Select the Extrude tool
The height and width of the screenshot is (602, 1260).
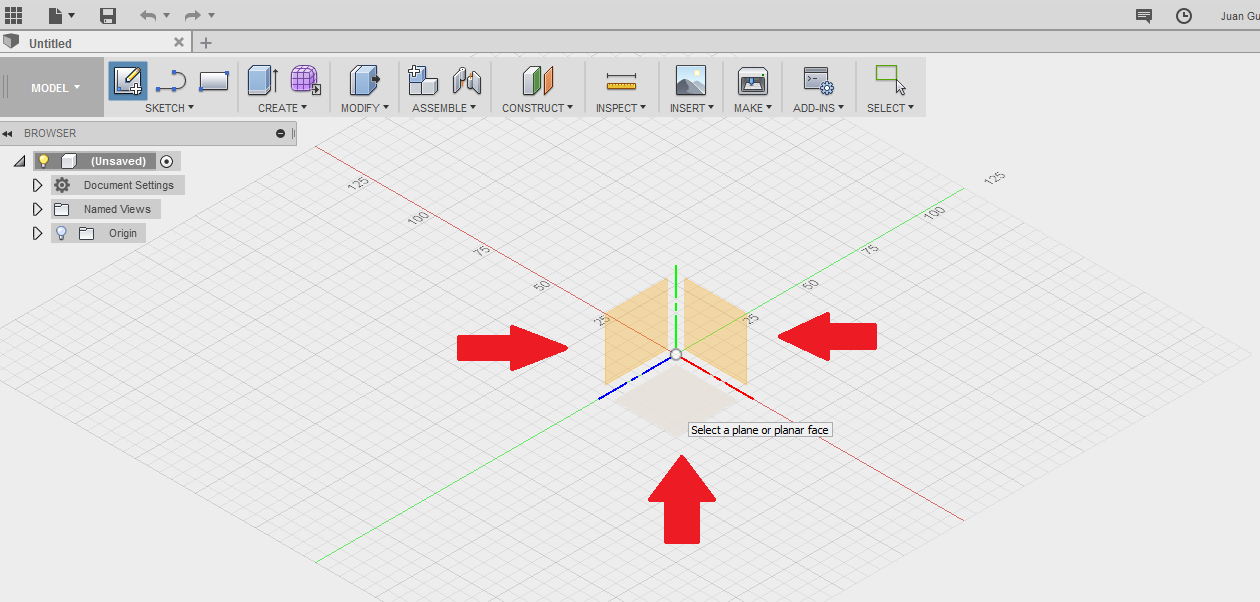(263, 81)
